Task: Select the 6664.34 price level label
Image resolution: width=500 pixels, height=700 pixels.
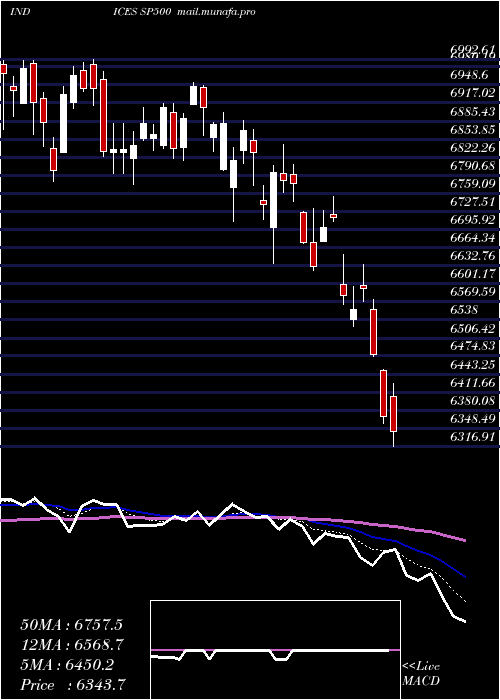Action: [x=472, y=238]
